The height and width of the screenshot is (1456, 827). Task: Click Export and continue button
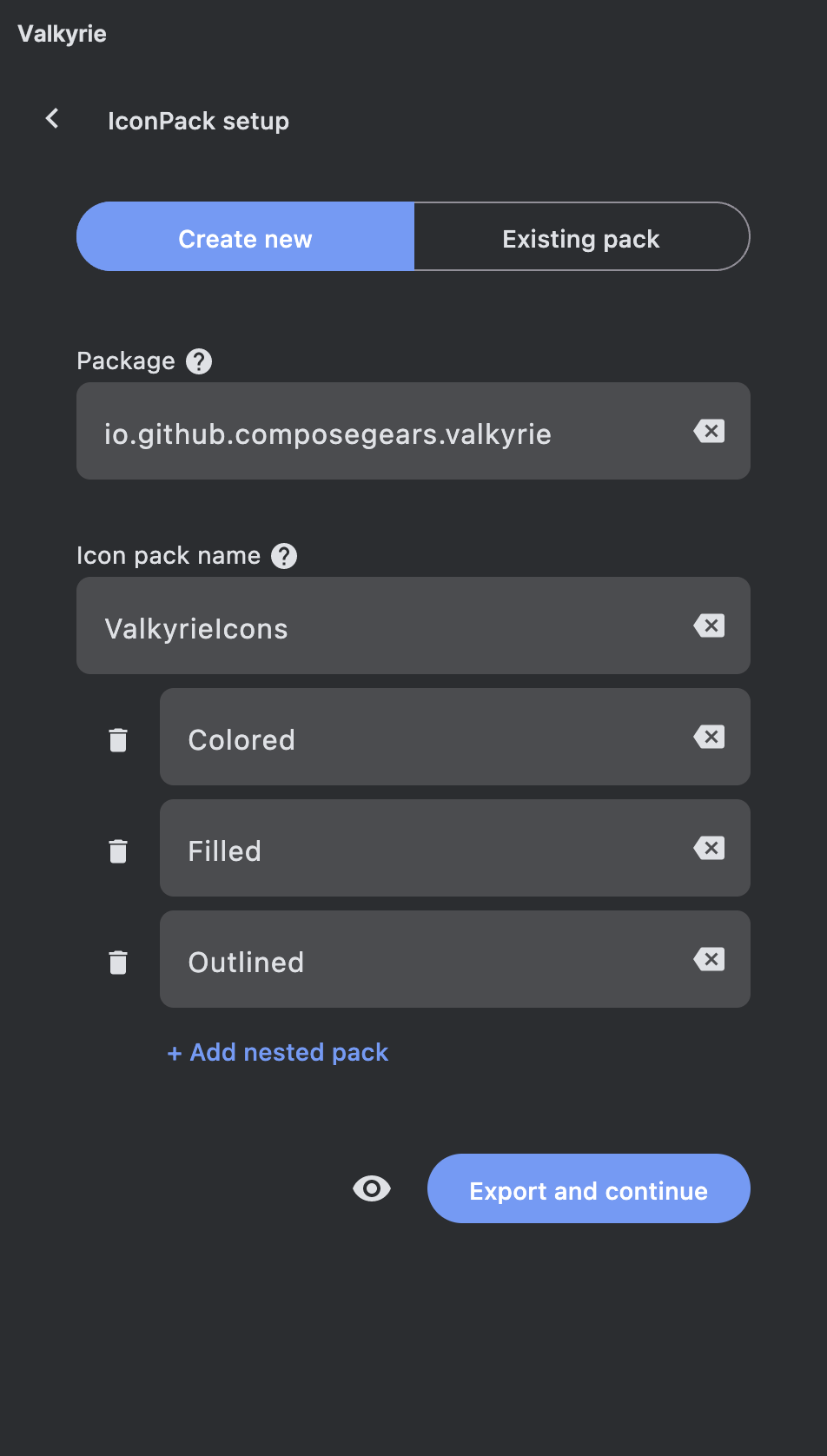(588, 1189)
